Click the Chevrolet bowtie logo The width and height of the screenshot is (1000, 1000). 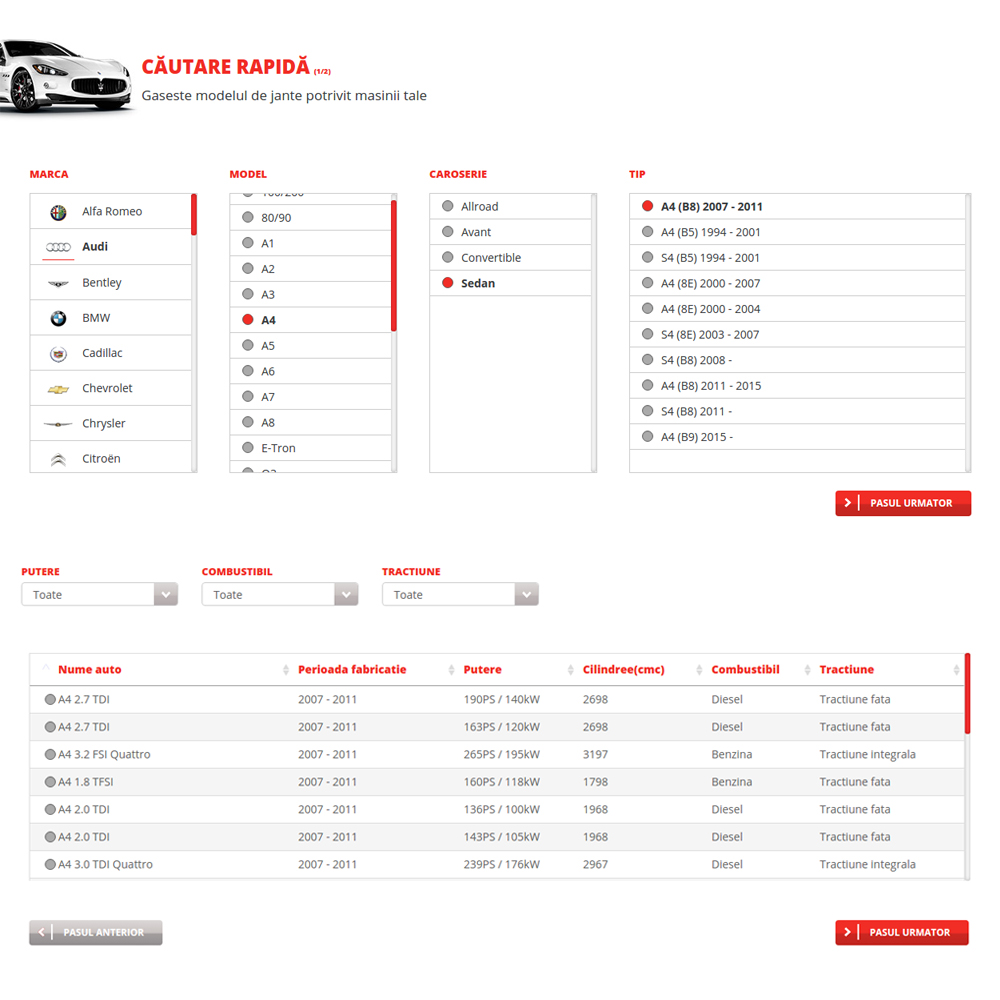point(58,389)
